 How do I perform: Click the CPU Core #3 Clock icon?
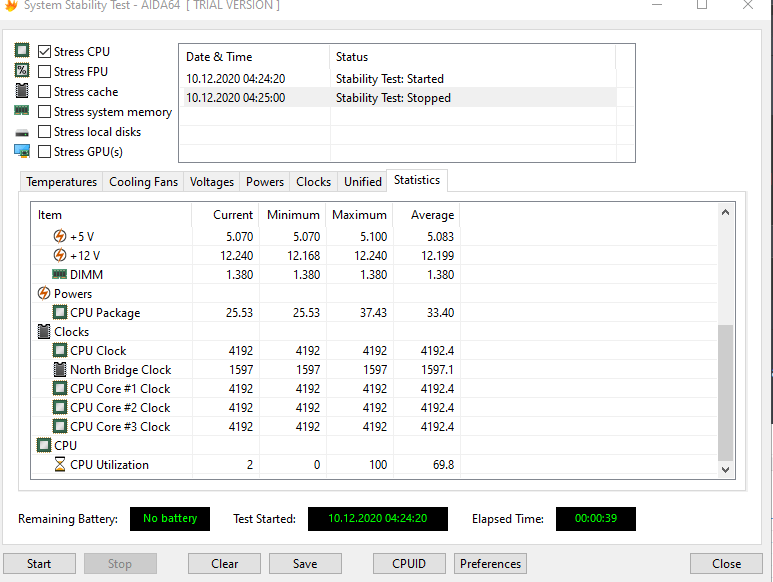click(x=60, y=426)
